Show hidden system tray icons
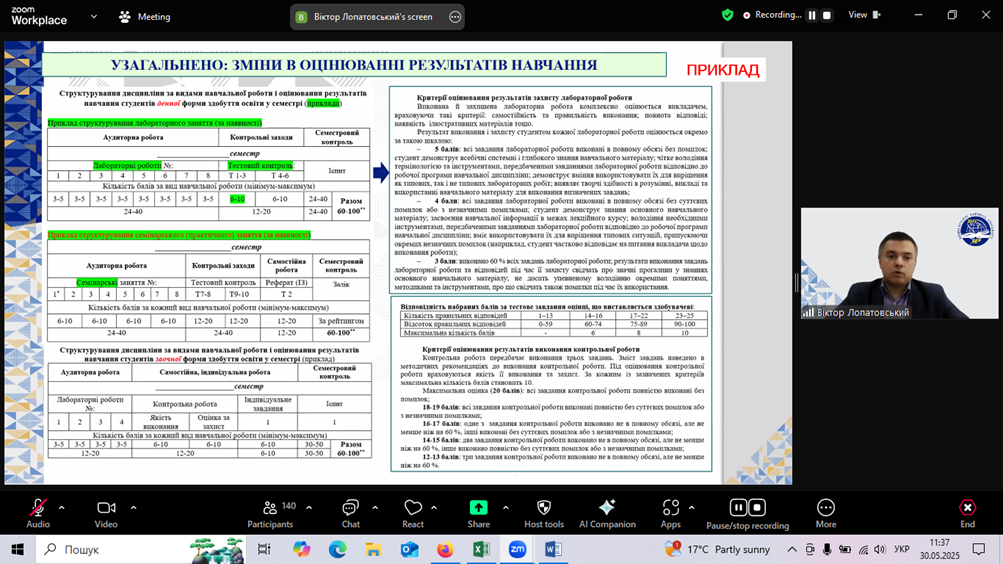1003x564 pixels. pyautogui.click(x=792, y=549)
